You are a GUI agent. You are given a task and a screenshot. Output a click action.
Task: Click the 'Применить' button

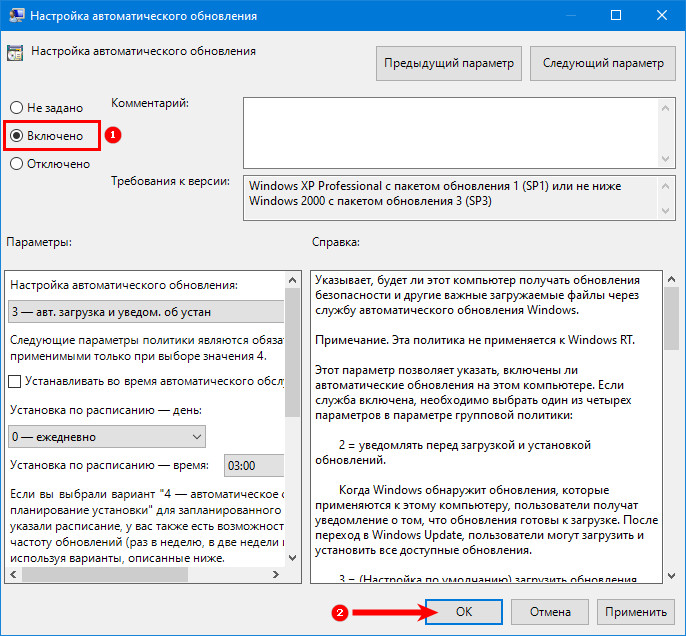(x=636, y=612)
